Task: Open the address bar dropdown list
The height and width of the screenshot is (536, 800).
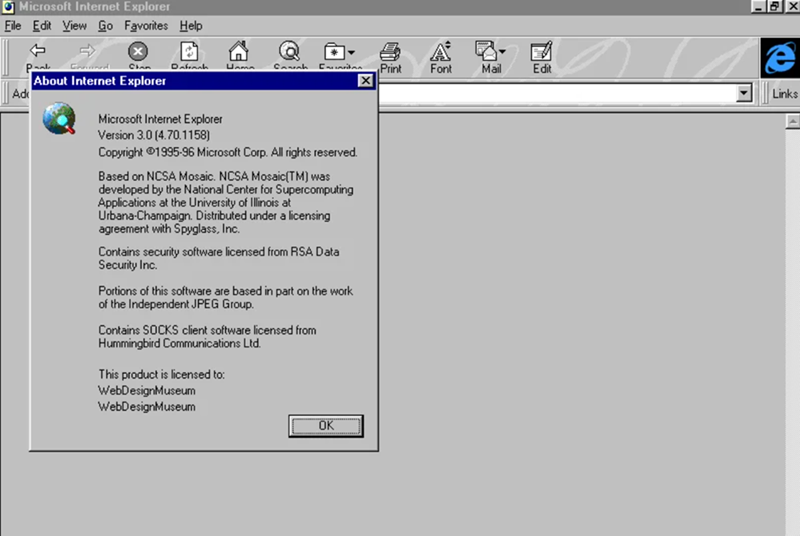Action: tap(744, 93)
